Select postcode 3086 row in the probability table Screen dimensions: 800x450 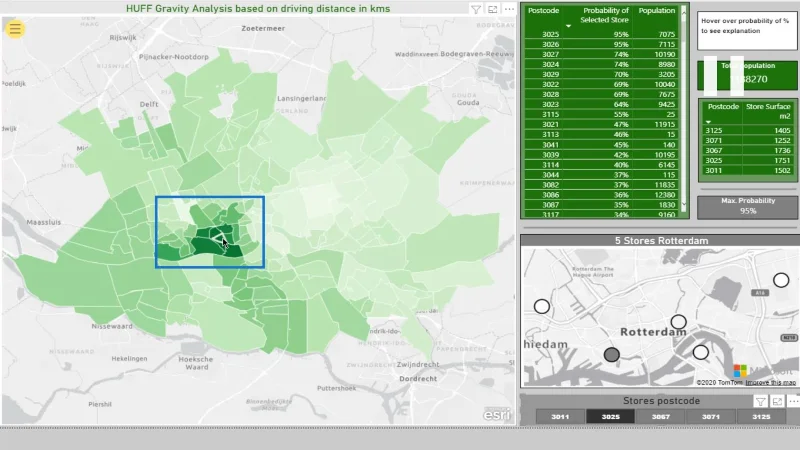[601, 194]
